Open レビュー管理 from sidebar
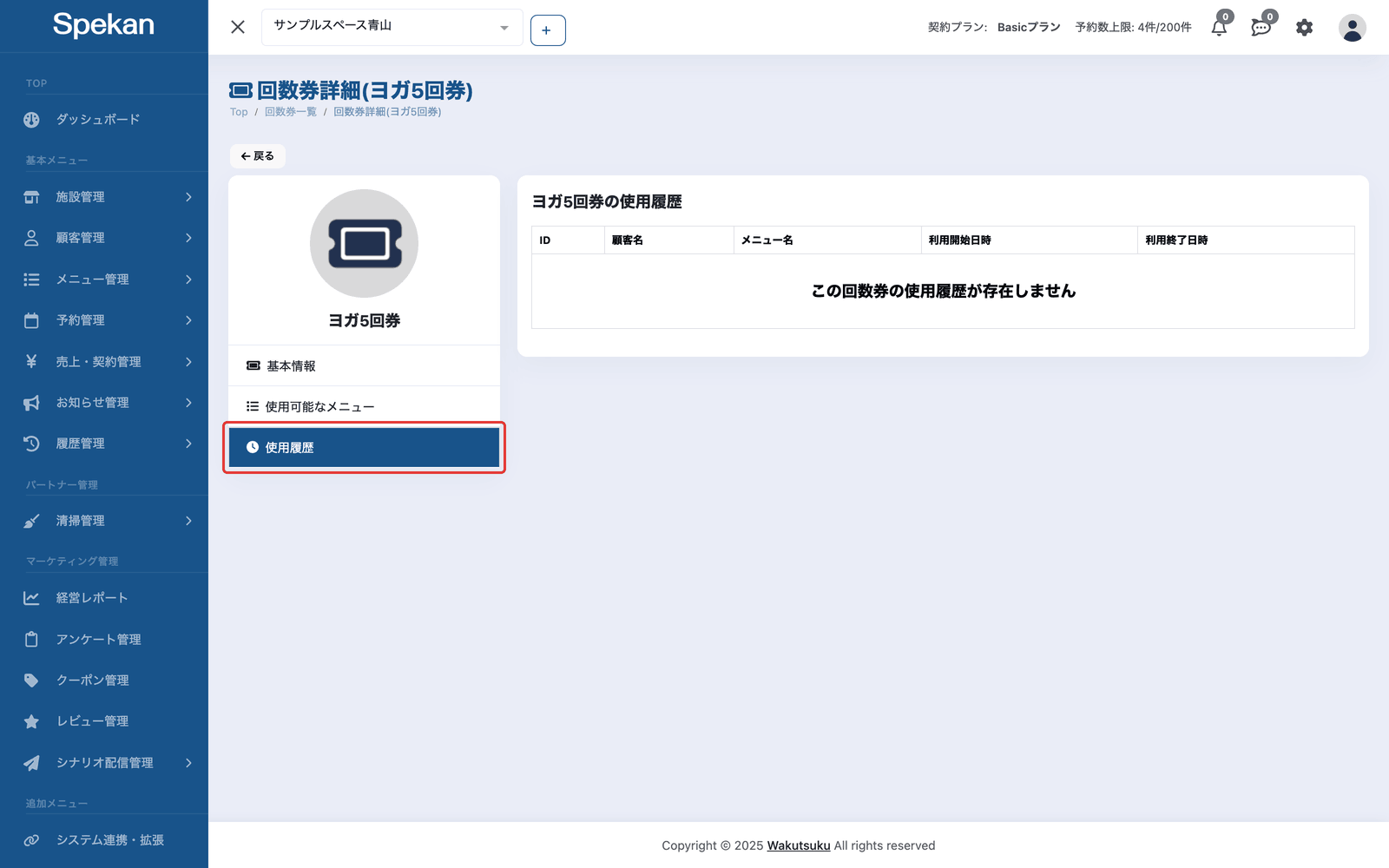This screenshot has width=1389, height=868. pos(104,721)
